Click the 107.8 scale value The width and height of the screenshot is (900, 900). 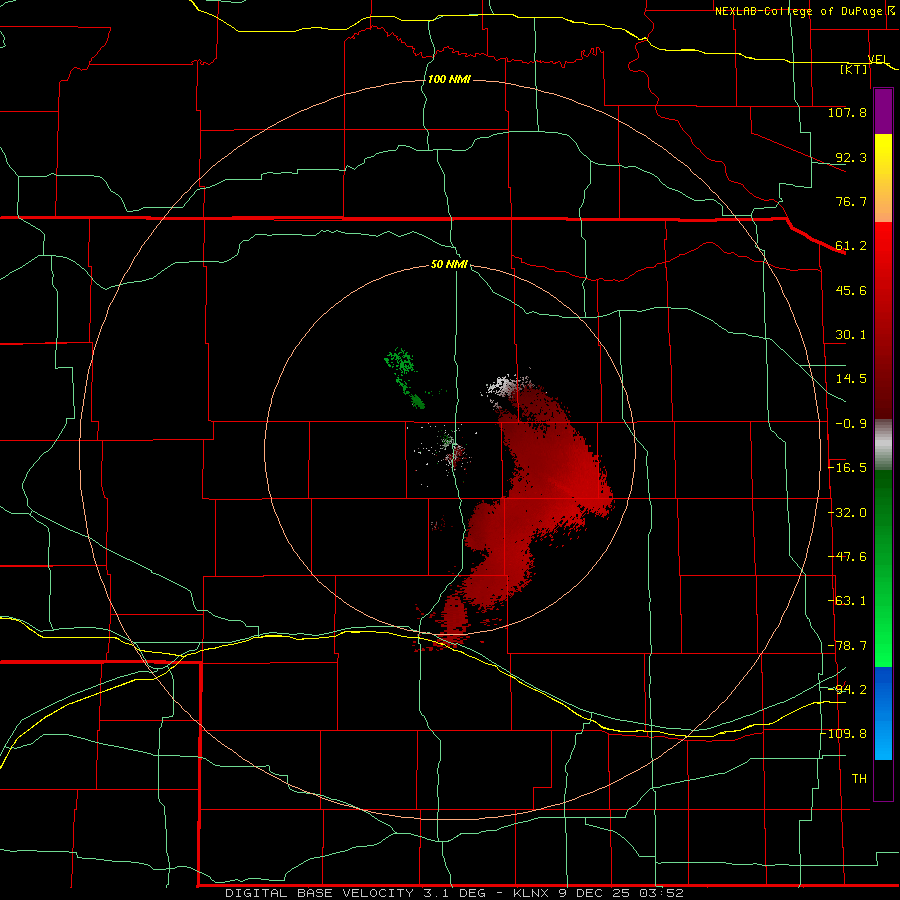[x=847, y=112]
